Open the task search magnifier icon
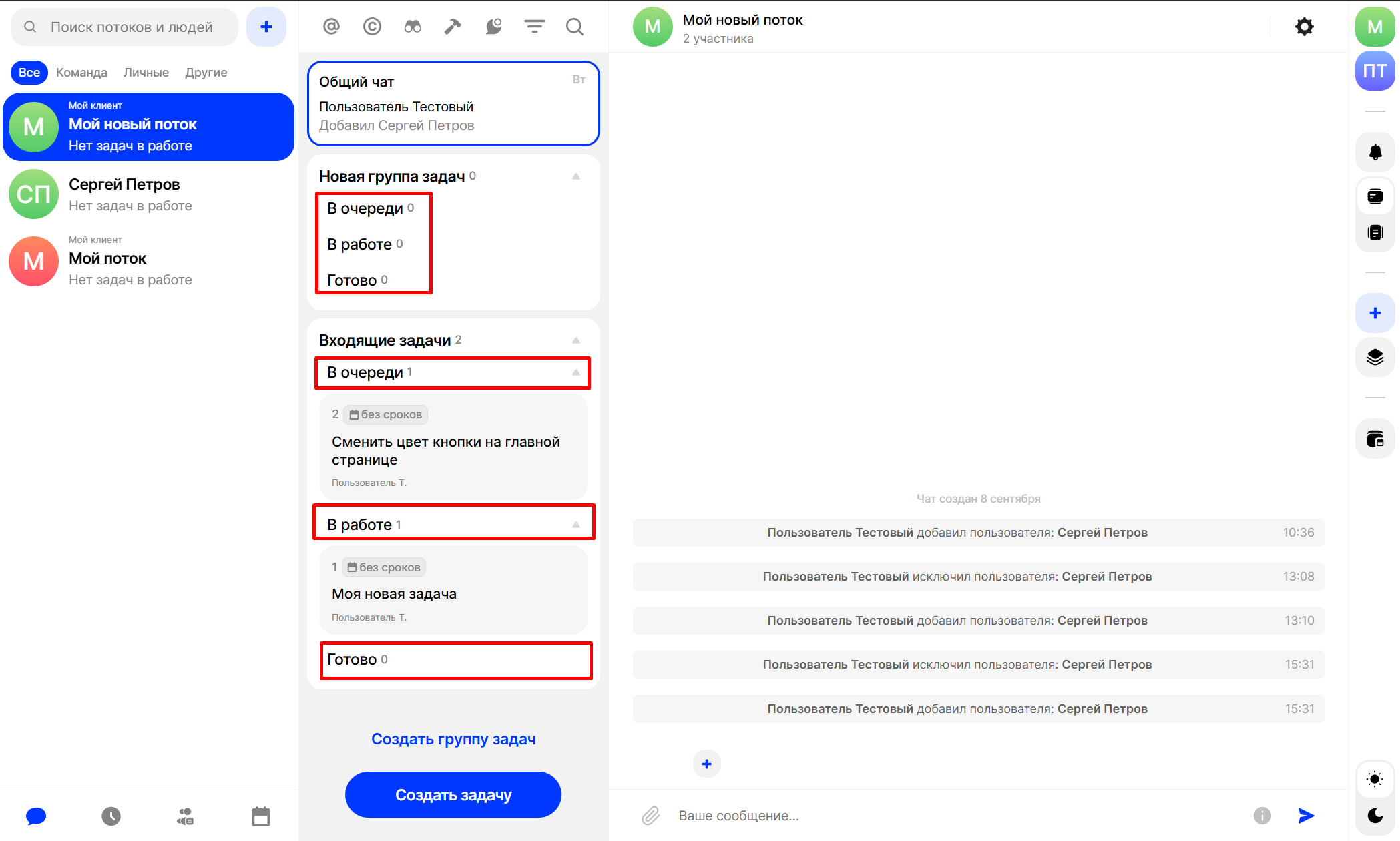This screenshot has width=1400, height=841. tap(574, 27)
